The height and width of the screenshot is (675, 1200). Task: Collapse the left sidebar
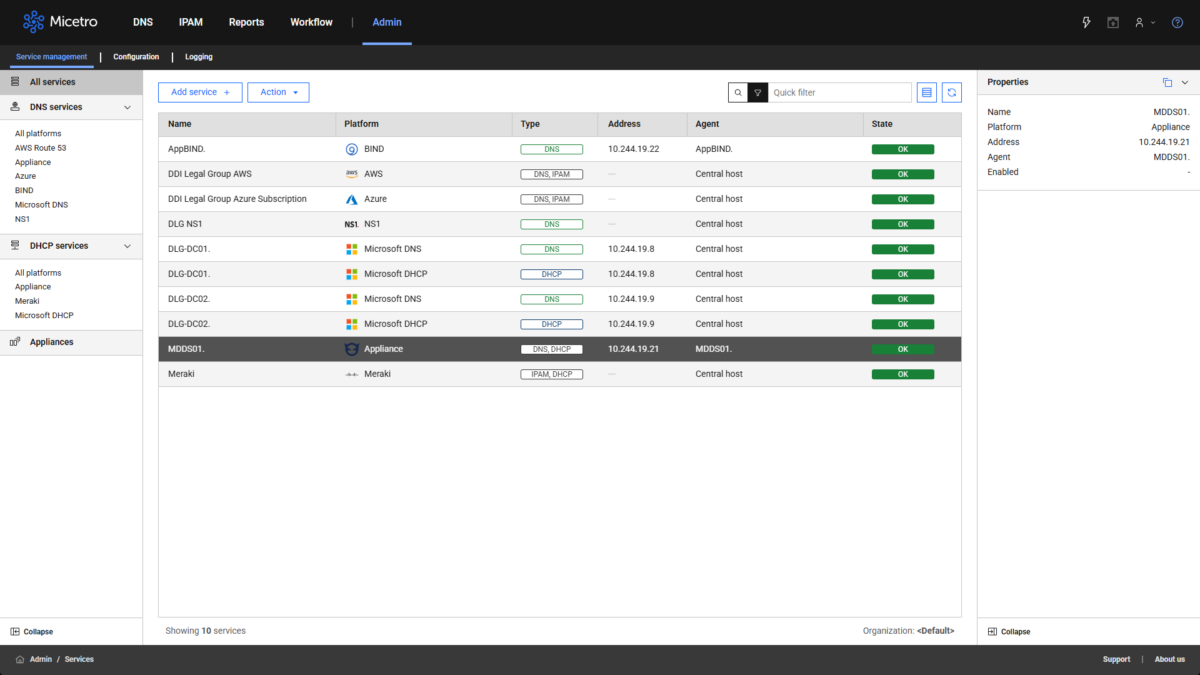(31, 631)
